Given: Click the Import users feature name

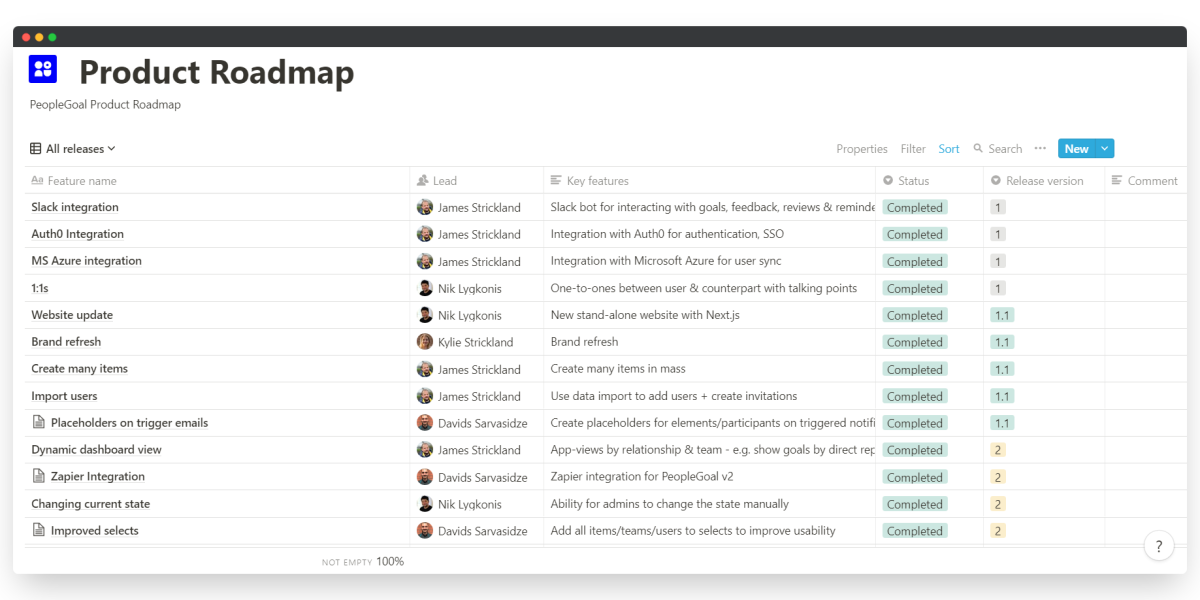Looking at the screenshot, I should tap(64, 396).
